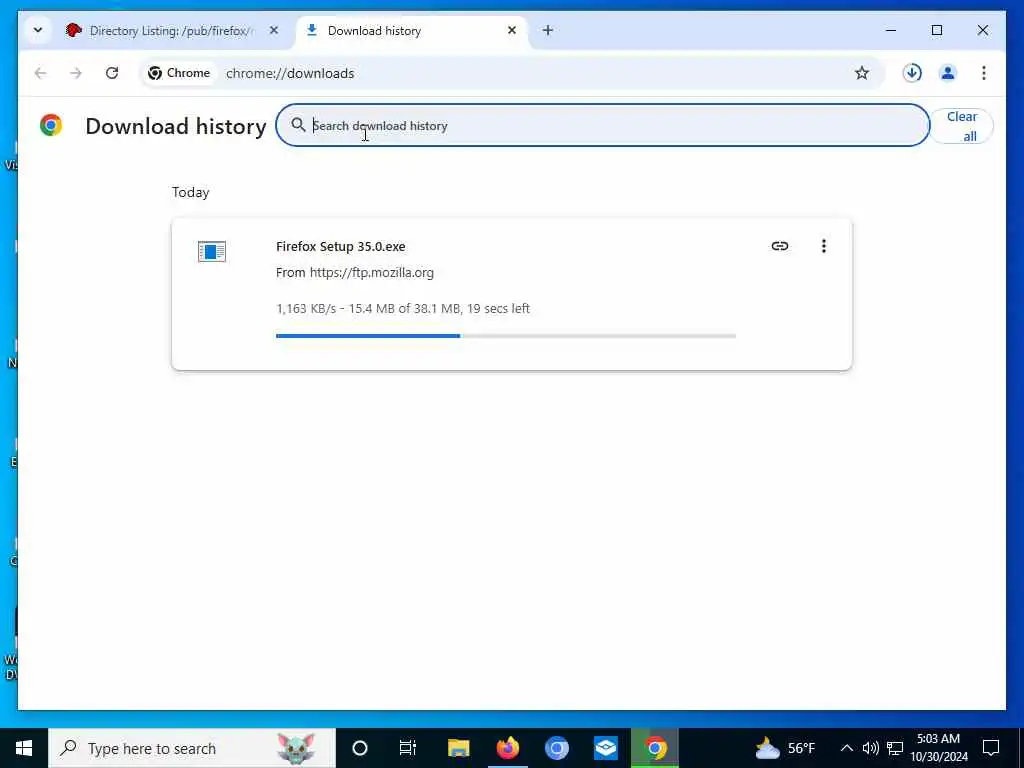
Task: Open more actions menu for Firefox Setup
Action: [823, 246]
